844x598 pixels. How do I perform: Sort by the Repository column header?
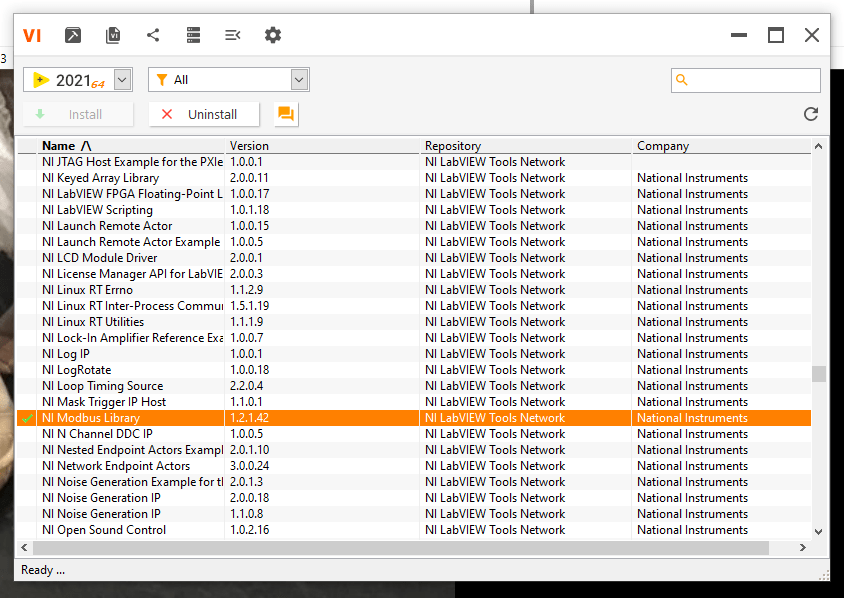point(525,146)
